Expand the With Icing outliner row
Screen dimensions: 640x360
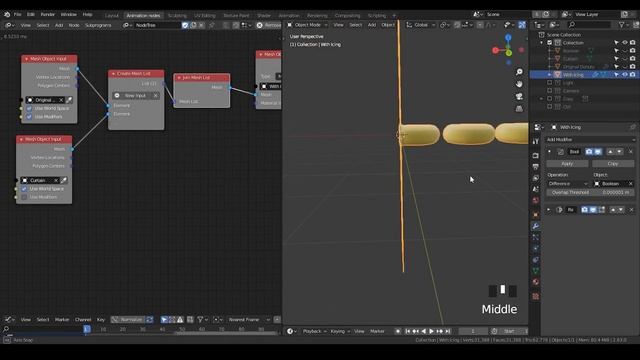tap(549, 75)
